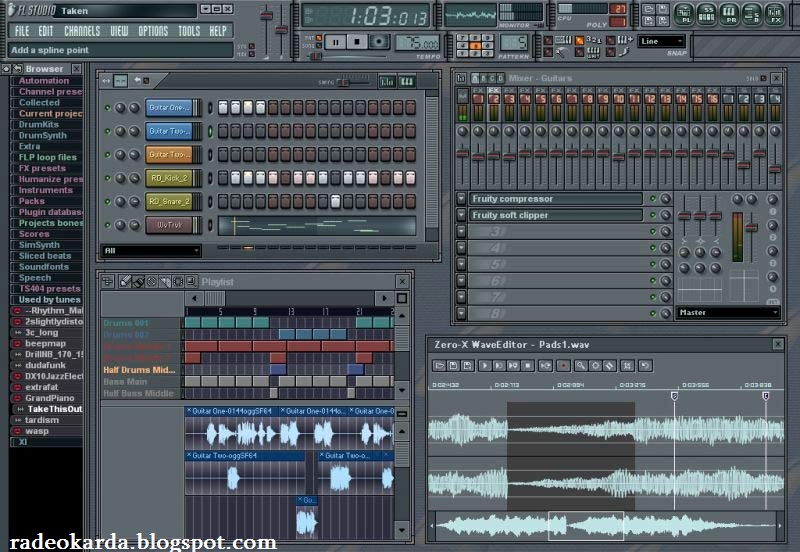Viewport: 800px width, 552px height.
Task: Click the tempo display field
Action: 417,43
